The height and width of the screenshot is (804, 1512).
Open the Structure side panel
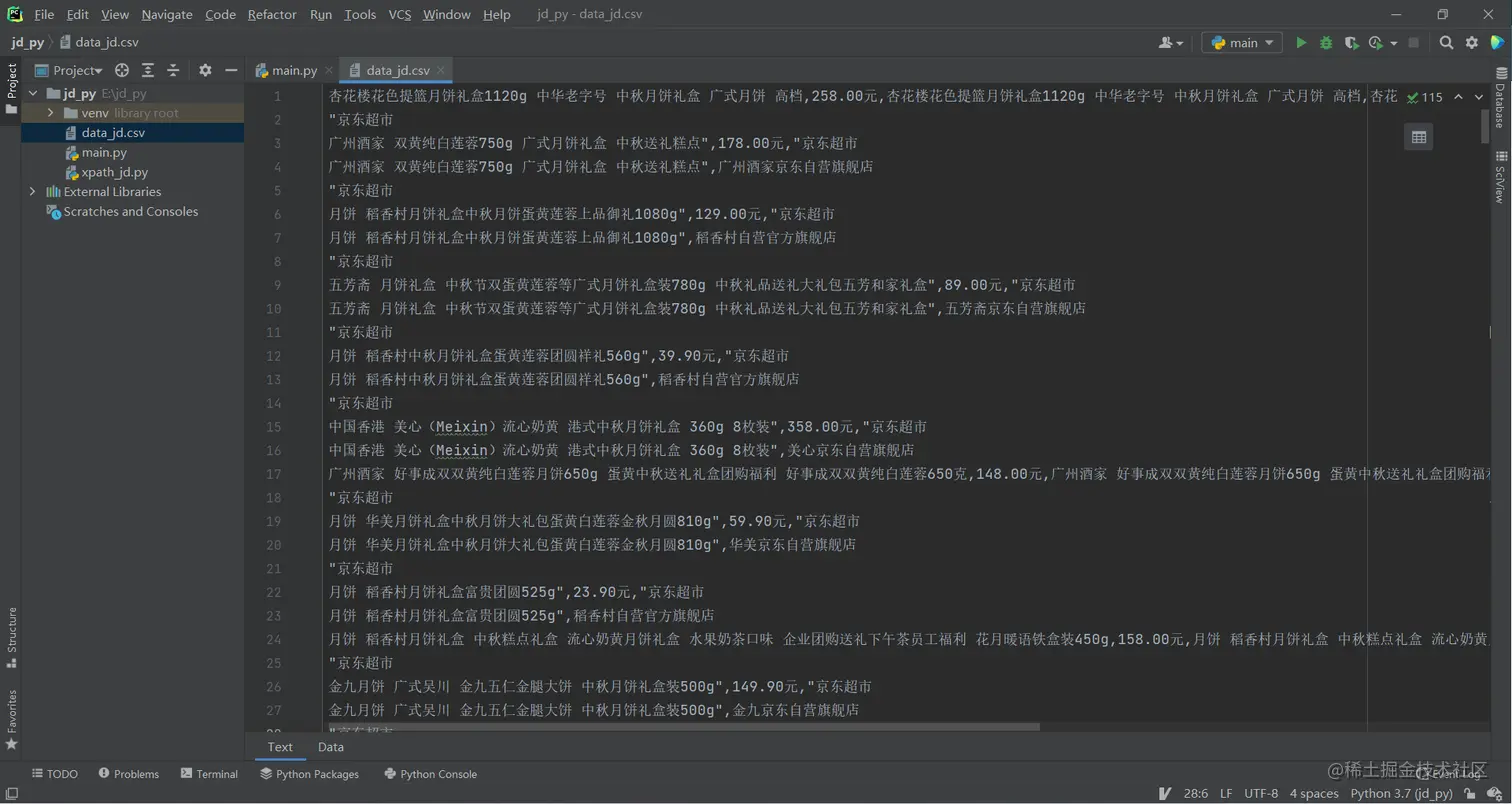[11, 636]
